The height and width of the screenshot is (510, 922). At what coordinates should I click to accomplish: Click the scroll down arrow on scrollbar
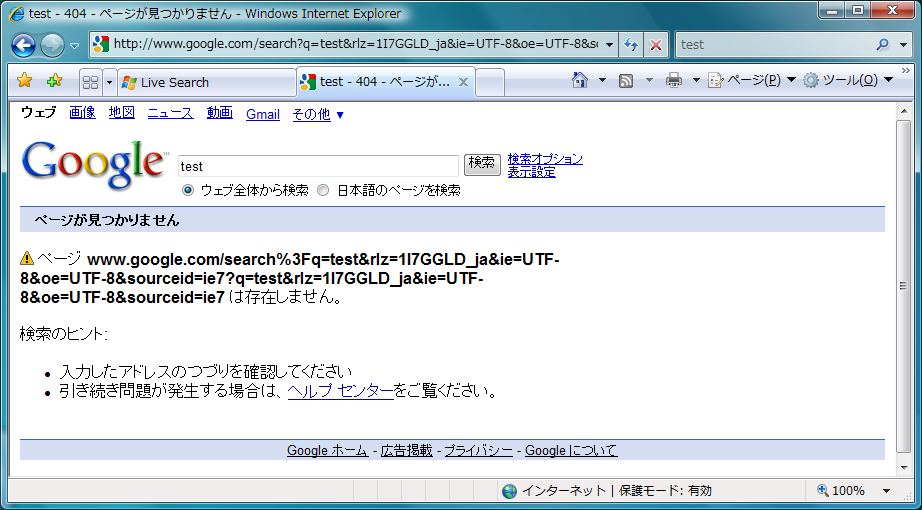pyautogui.click(x=904, y=468)
